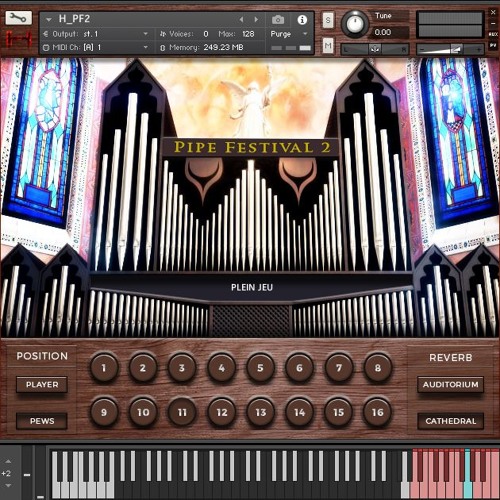Viewport: 500px width, 500px height.
Task: Click the mod wheel beside the keyboard
Action: coord(40,472)
